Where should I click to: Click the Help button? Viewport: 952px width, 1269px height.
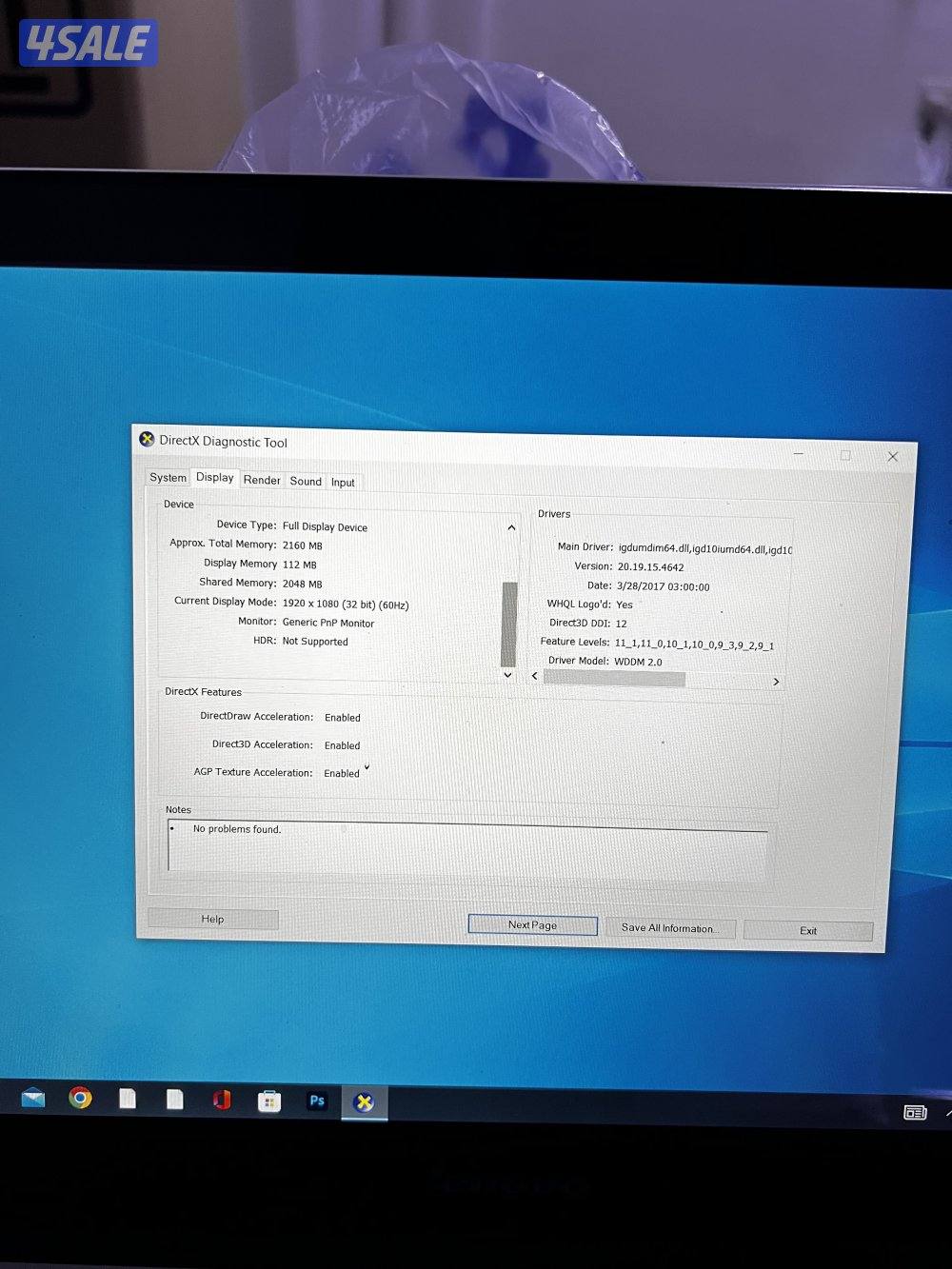click(x=212, y=919)
